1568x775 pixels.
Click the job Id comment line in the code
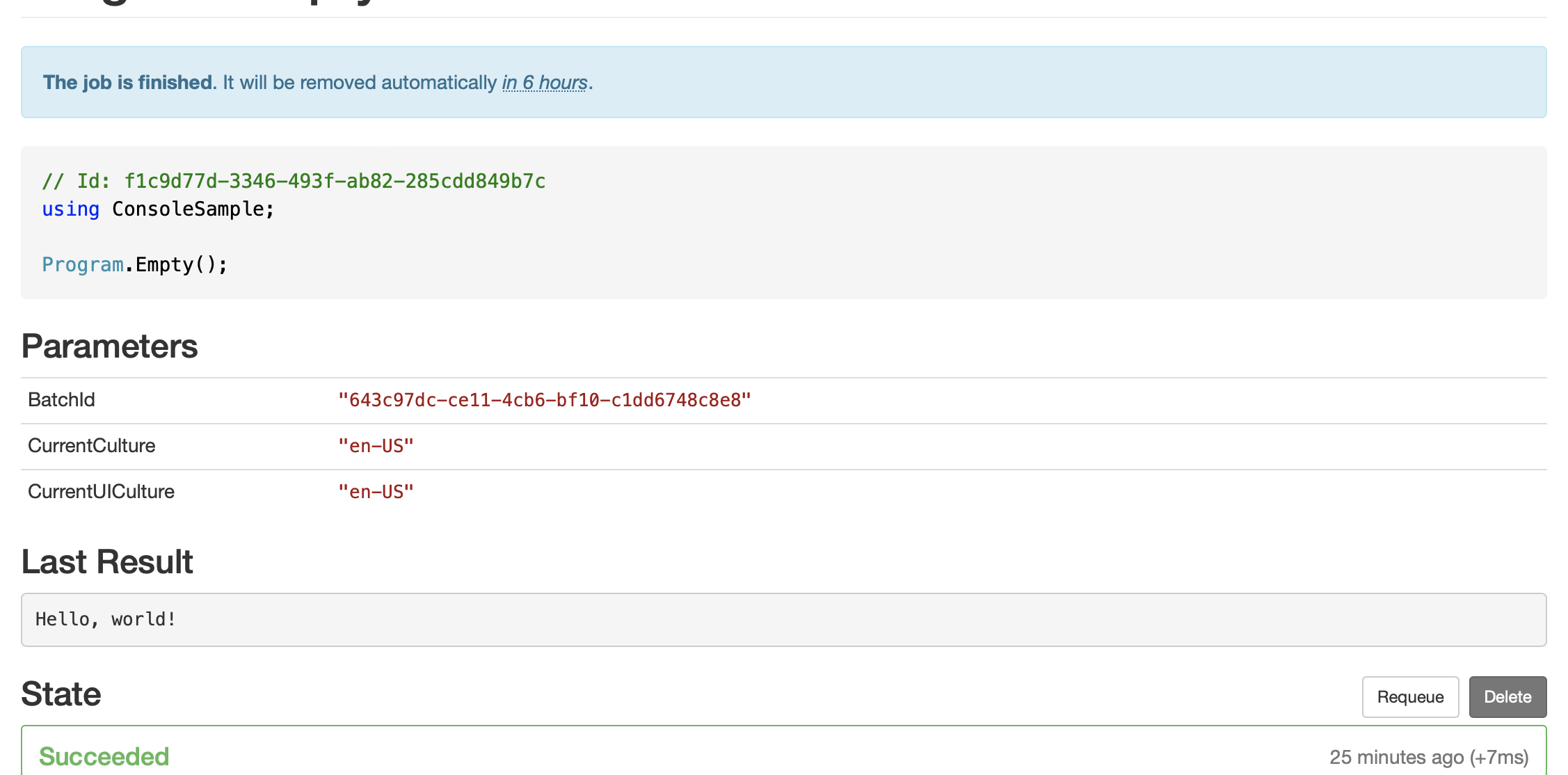tap(294, 181)
